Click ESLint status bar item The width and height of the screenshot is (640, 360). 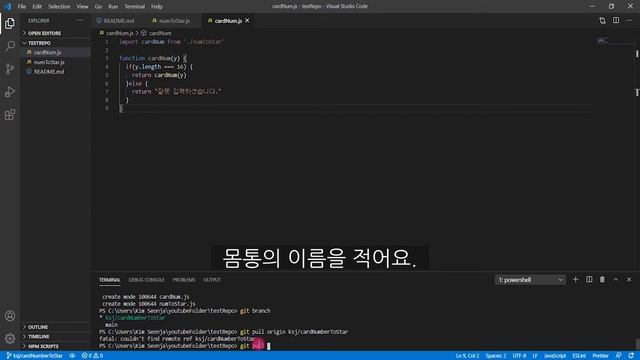[579, 356]
